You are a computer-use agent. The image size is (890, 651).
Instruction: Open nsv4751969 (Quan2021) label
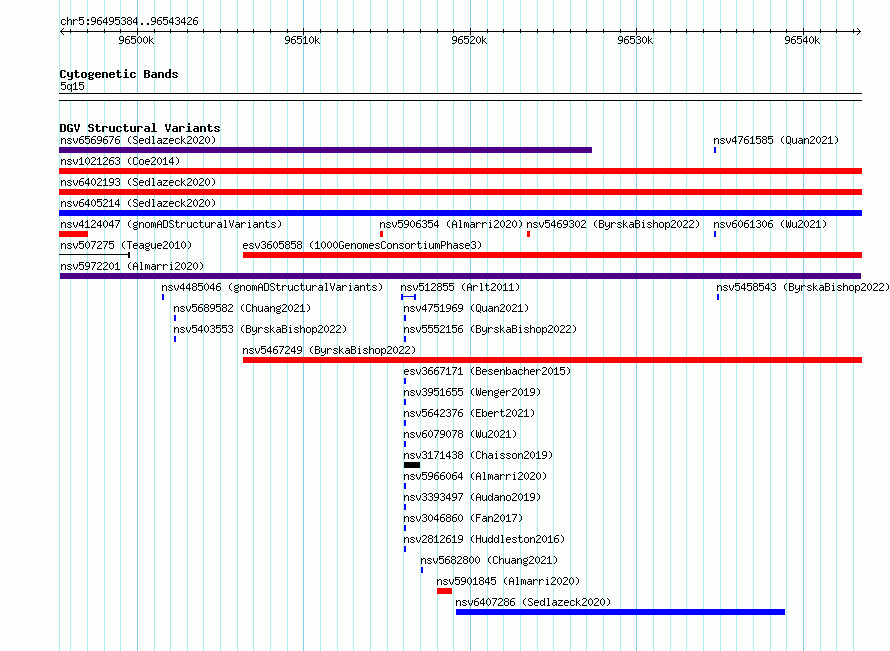[x=466, y=308]
